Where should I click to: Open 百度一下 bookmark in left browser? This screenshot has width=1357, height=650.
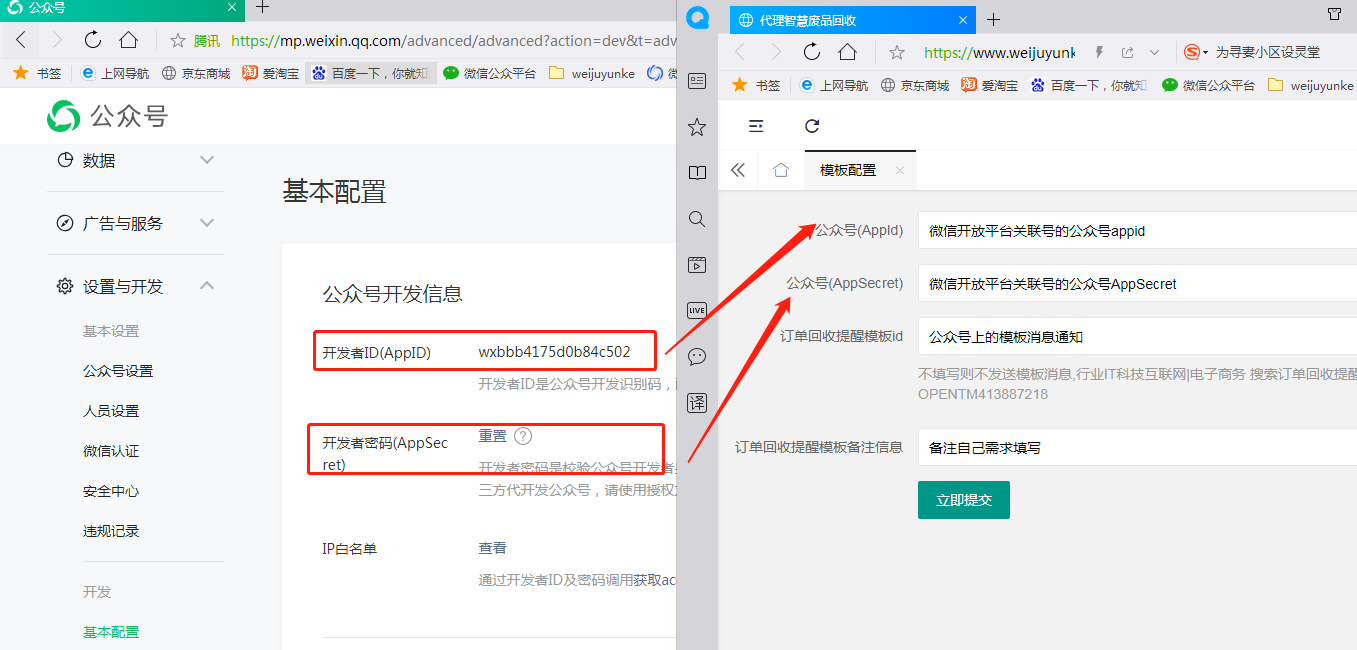pyautogui.click(x=371, y=73)
